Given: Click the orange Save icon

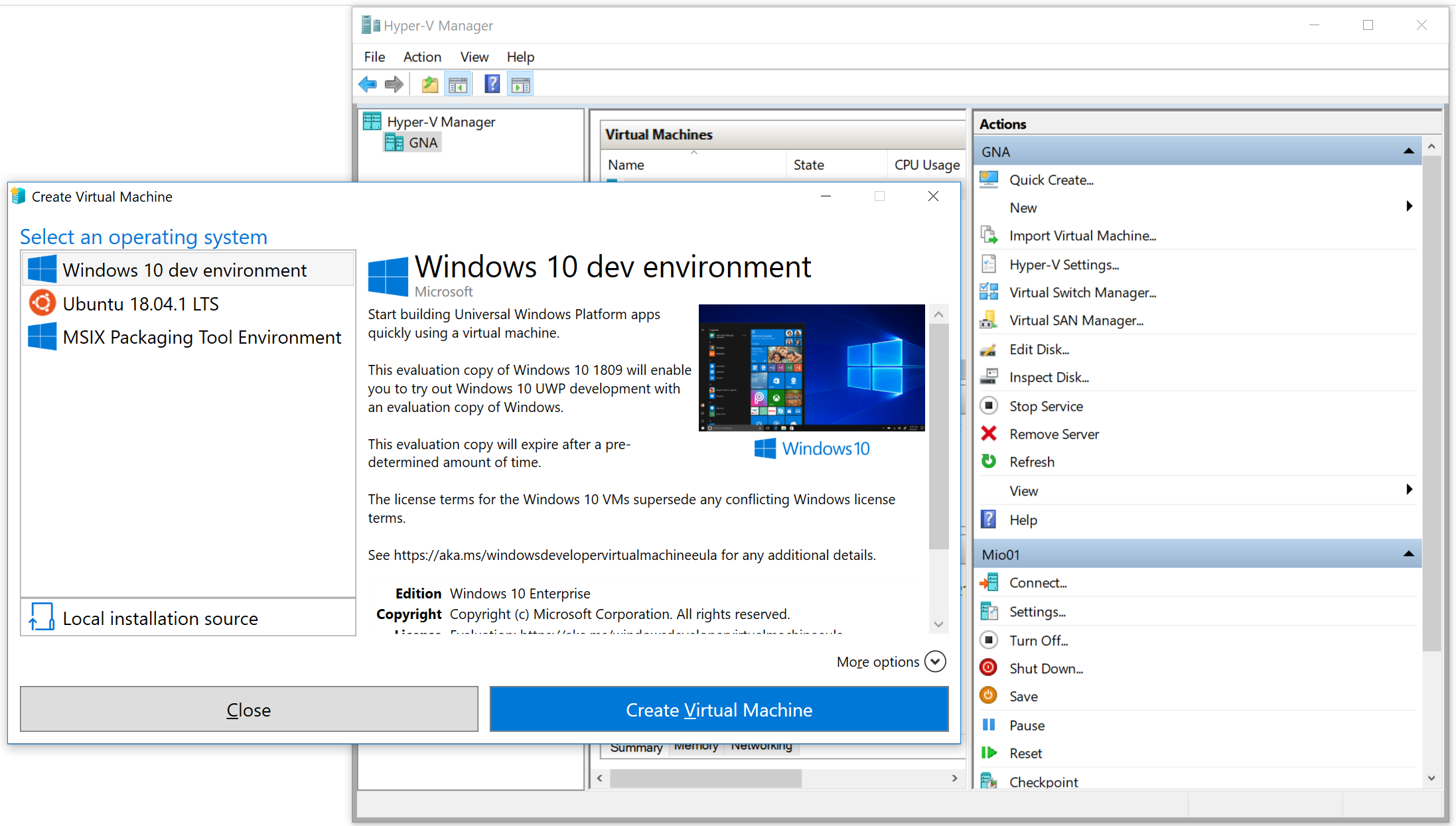Looking at the screenshot, I should (989, 696).
